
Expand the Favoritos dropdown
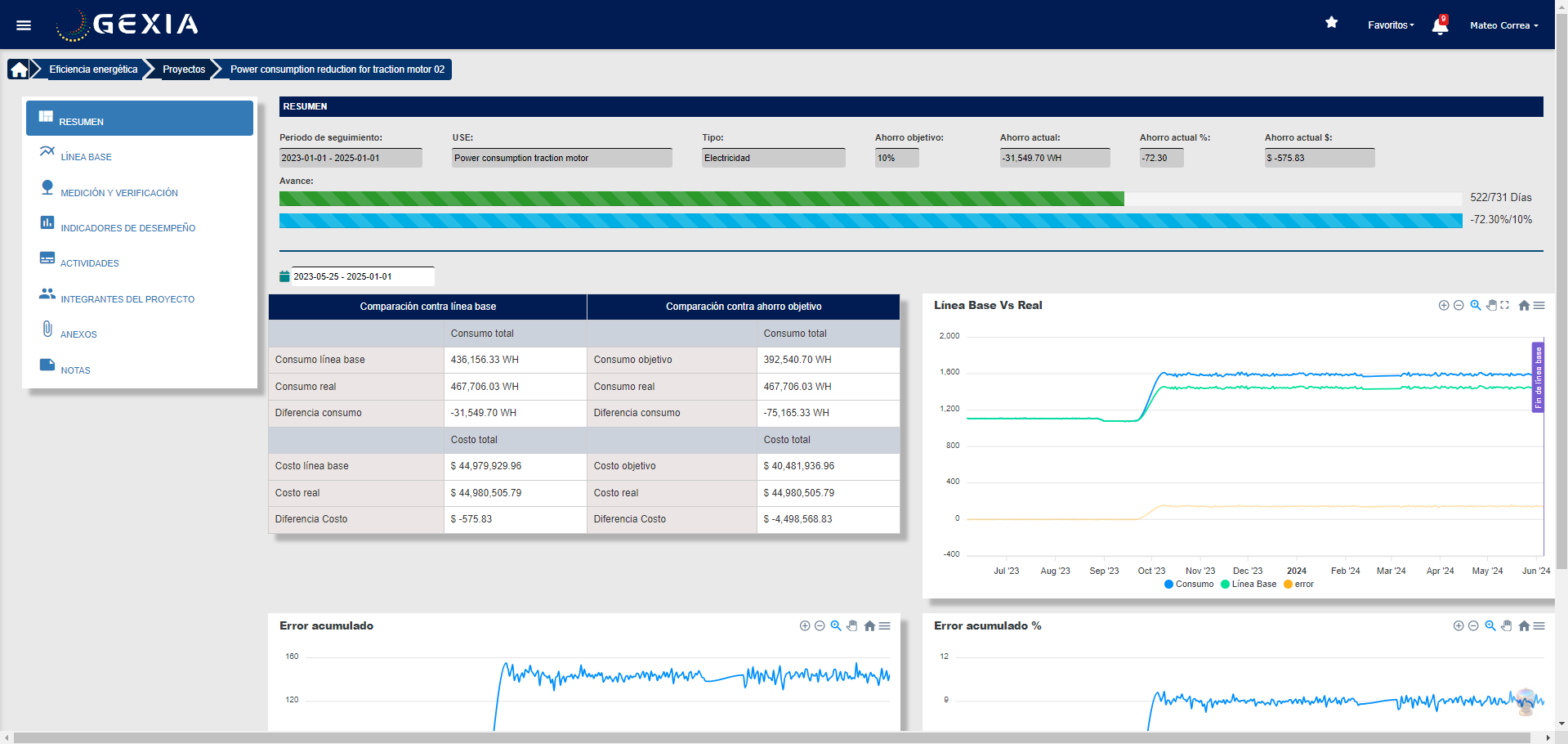(1391, 25)
